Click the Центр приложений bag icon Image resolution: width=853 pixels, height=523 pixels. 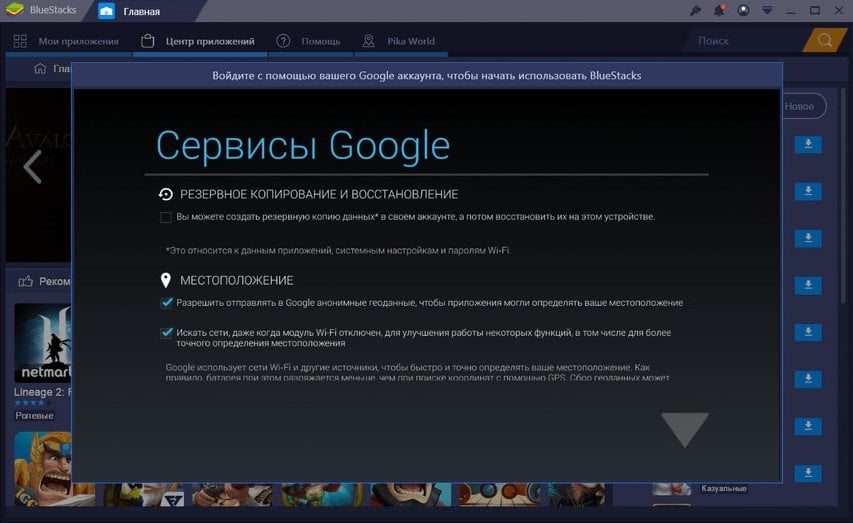click(x=147, y=41)
